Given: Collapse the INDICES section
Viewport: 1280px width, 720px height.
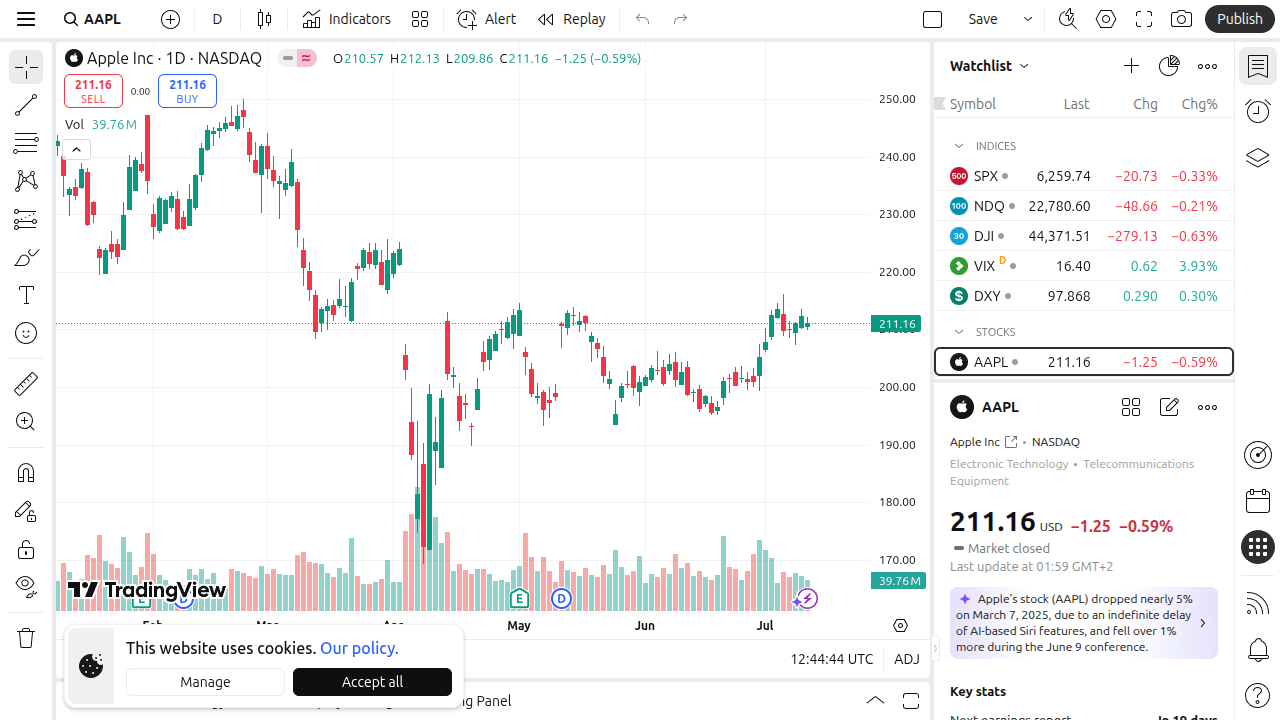Looking at the screenshot, I should [959, 146].
